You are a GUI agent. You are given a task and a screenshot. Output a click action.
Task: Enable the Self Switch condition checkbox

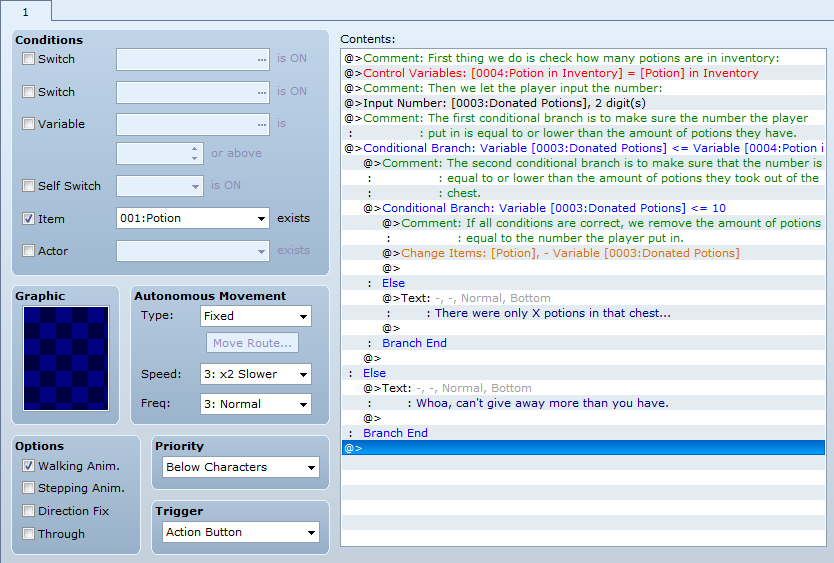(29, 186)
